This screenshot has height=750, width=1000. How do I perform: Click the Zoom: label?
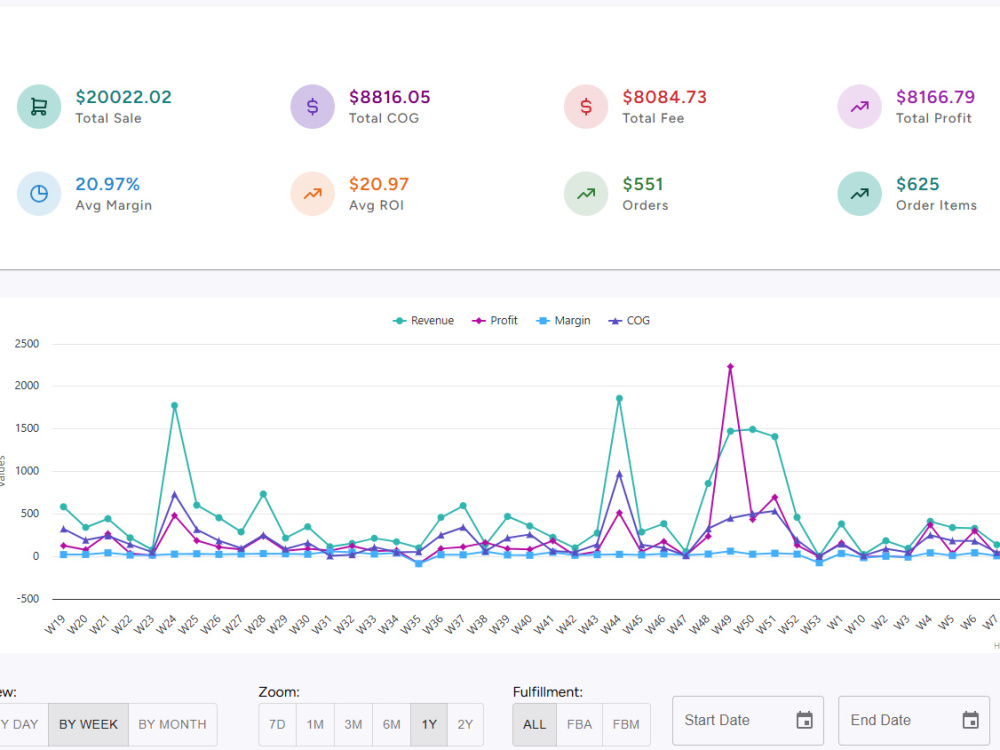point(279,692)
